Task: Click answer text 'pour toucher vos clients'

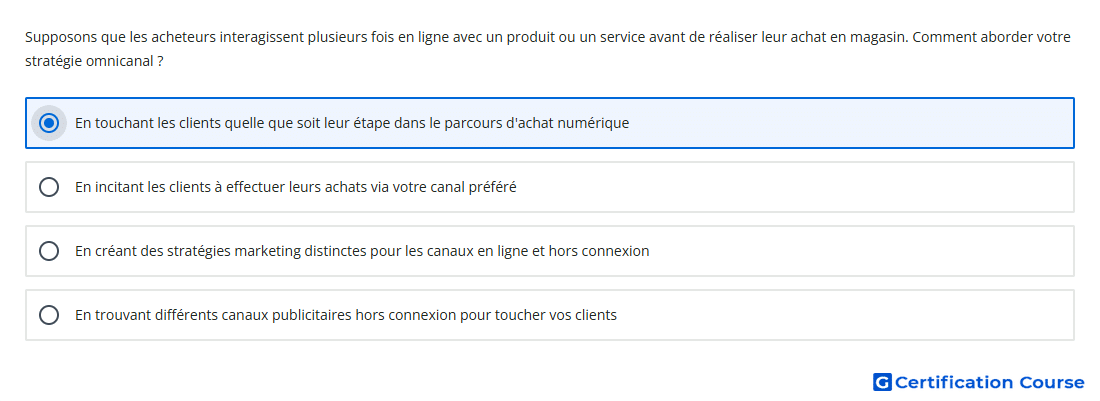Action: tap(346, 315)
